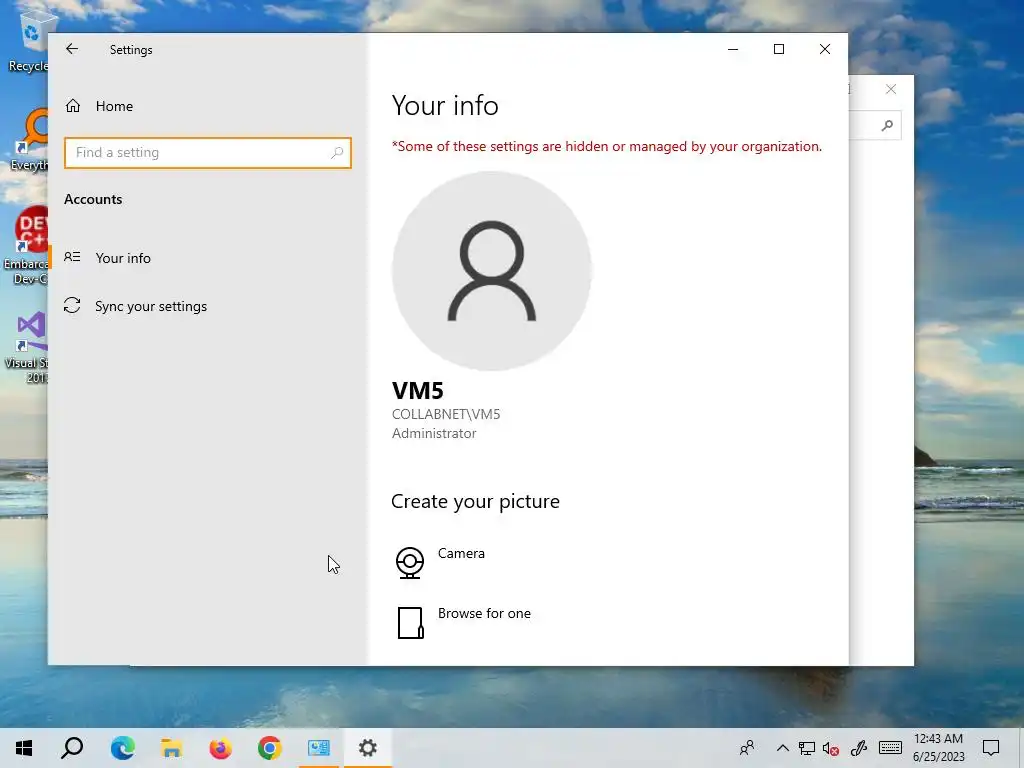Click the red managed by your organization notice
The height and width of the screenshot is (768, 1024).
pyautogui.click(x=607, y=146)
